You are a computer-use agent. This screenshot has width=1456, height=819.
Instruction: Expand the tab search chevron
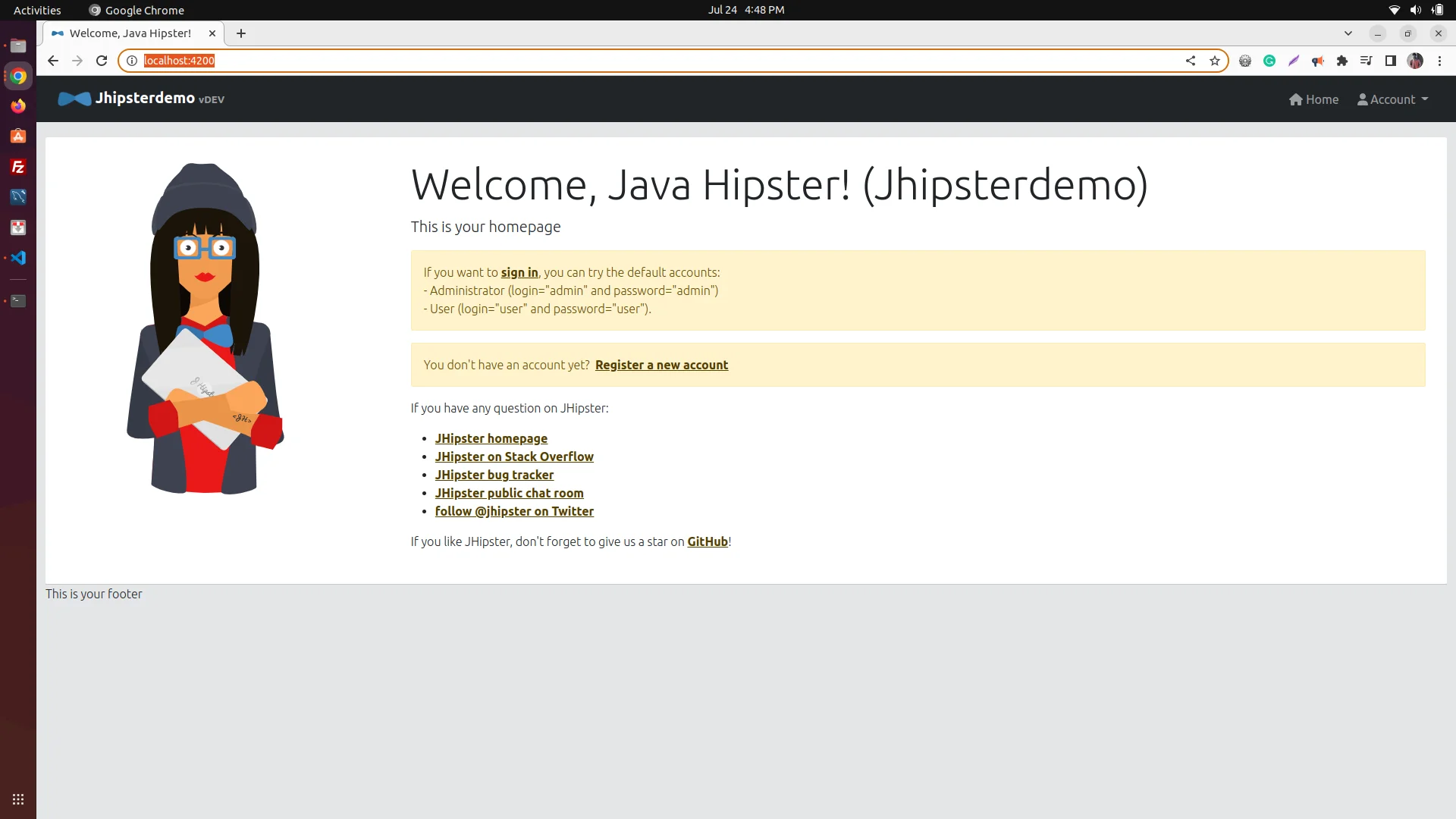[1348, 33]
